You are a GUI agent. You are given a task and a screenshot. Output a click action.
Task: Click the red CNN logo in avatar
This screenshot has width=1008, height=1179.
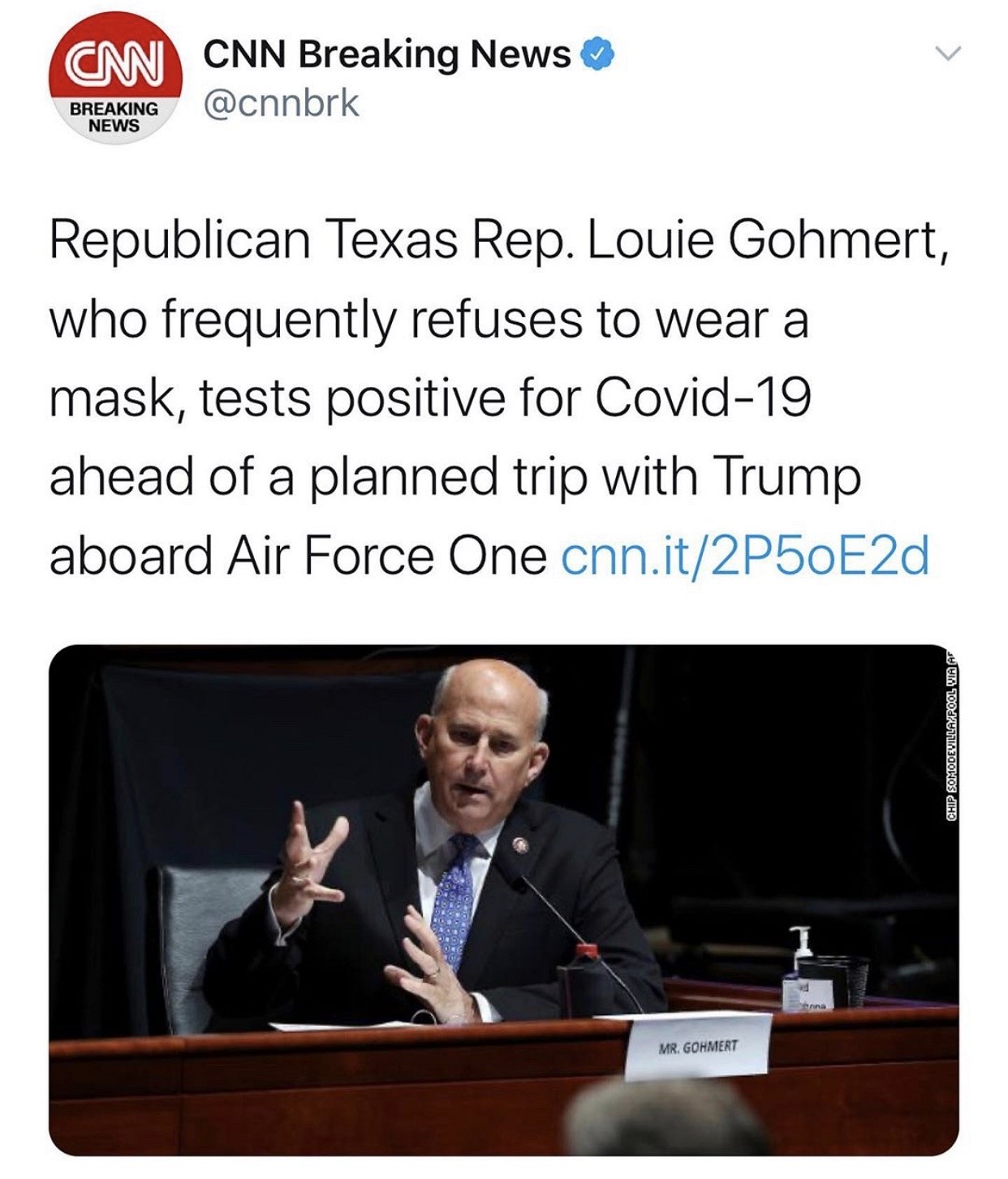[x=114, y=62]
